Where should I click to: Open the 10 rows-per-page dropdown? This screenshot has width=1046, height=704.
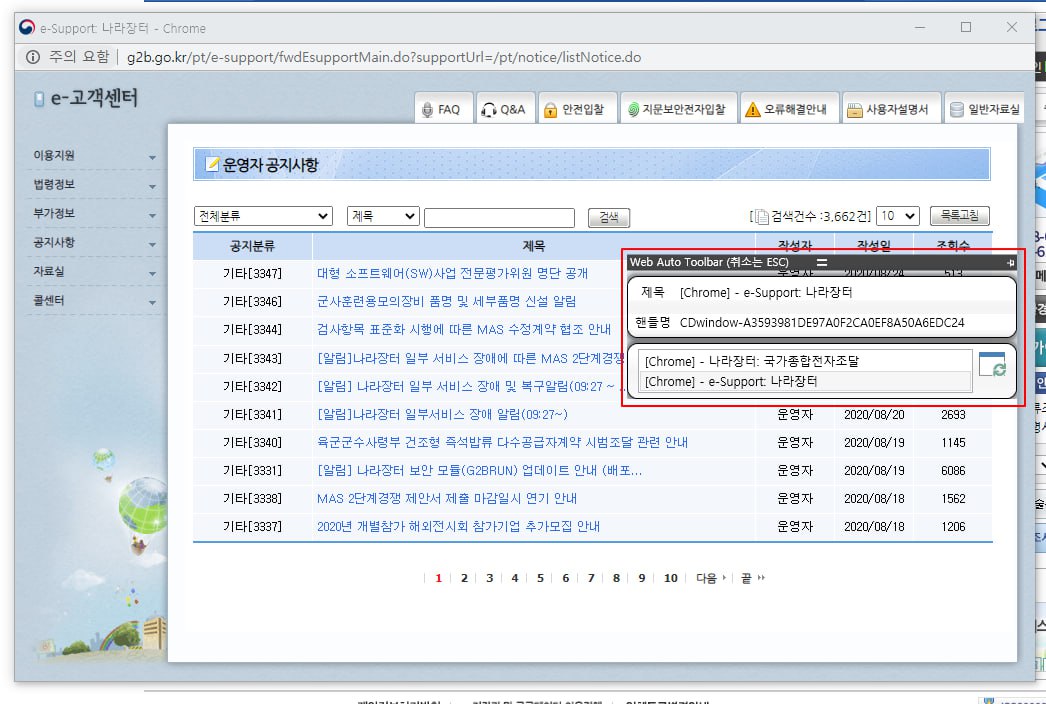(x=898, y=216)
